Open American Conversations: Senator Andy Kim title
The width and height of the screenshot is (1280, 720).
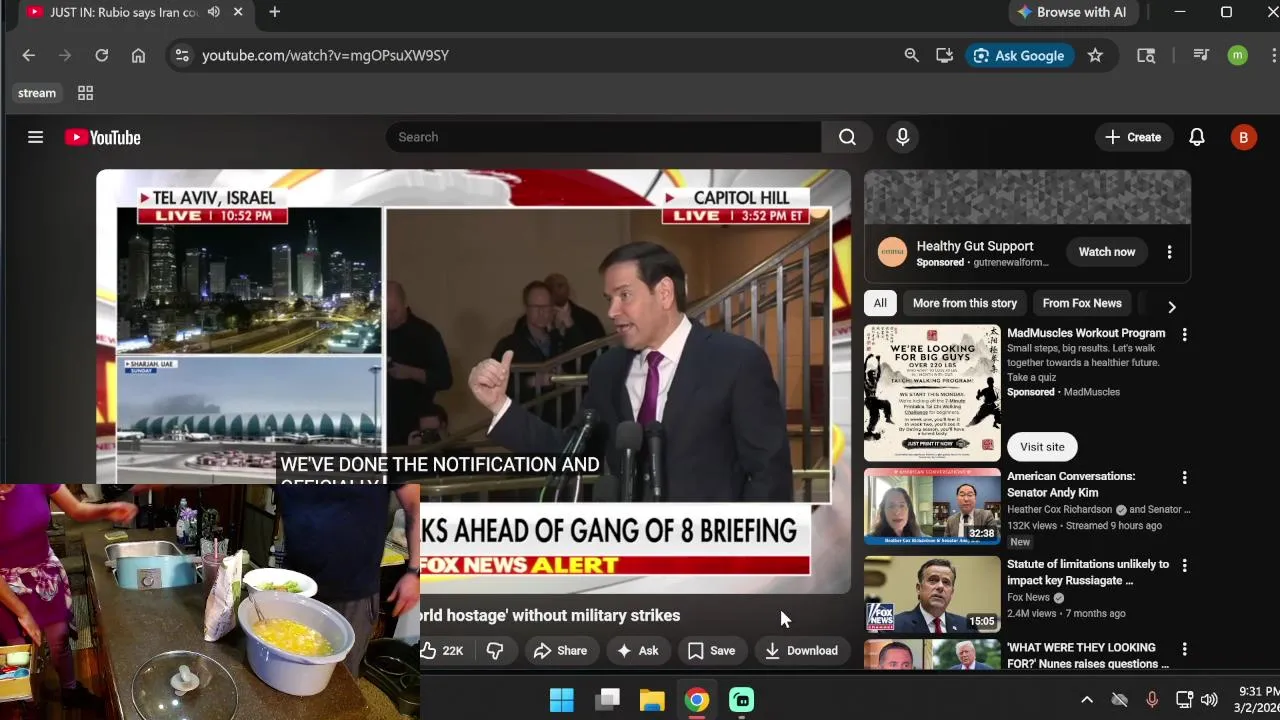pos(1071,484)
